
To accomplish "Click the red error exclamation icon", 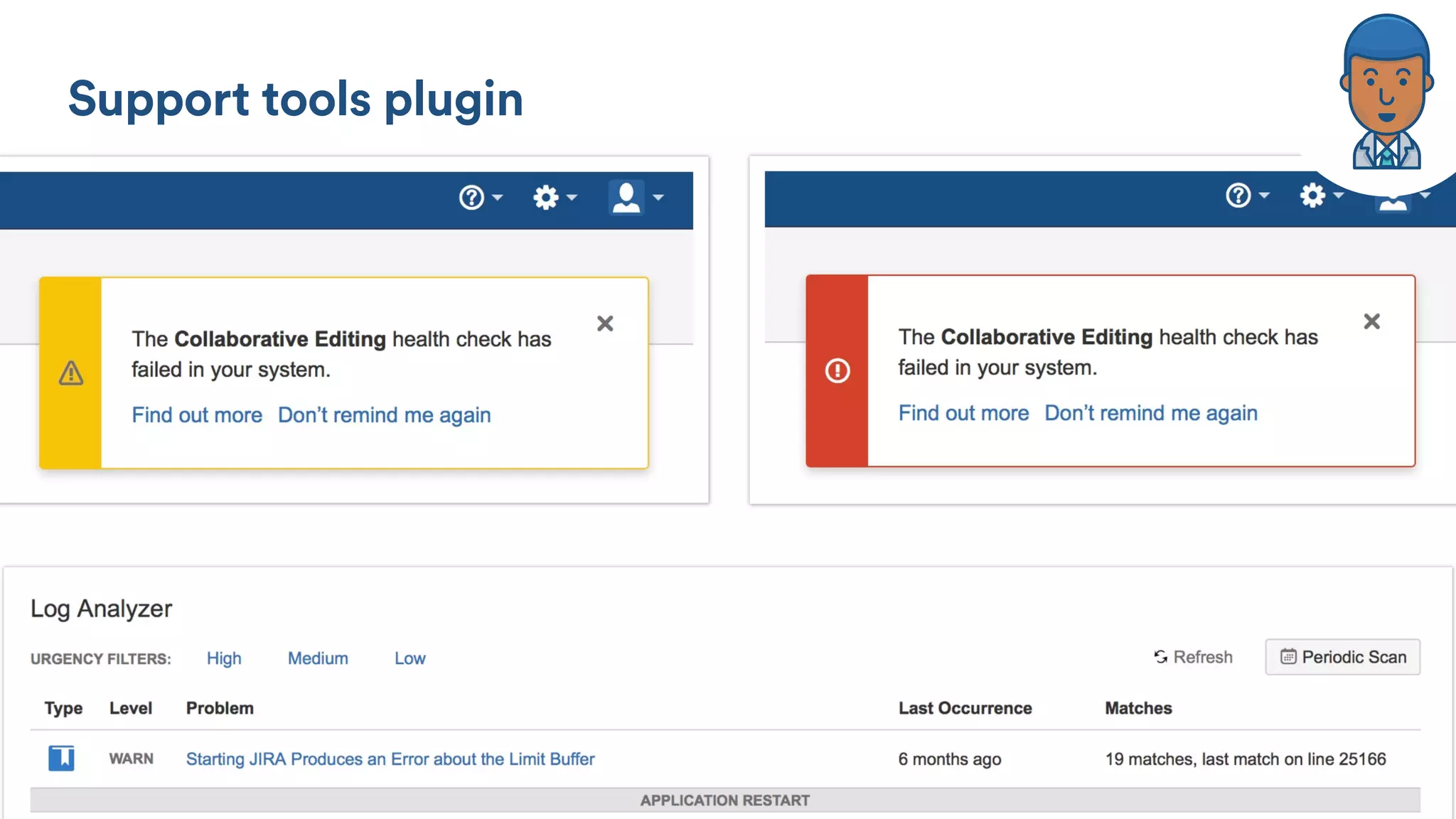I will (x=837, y=370).
